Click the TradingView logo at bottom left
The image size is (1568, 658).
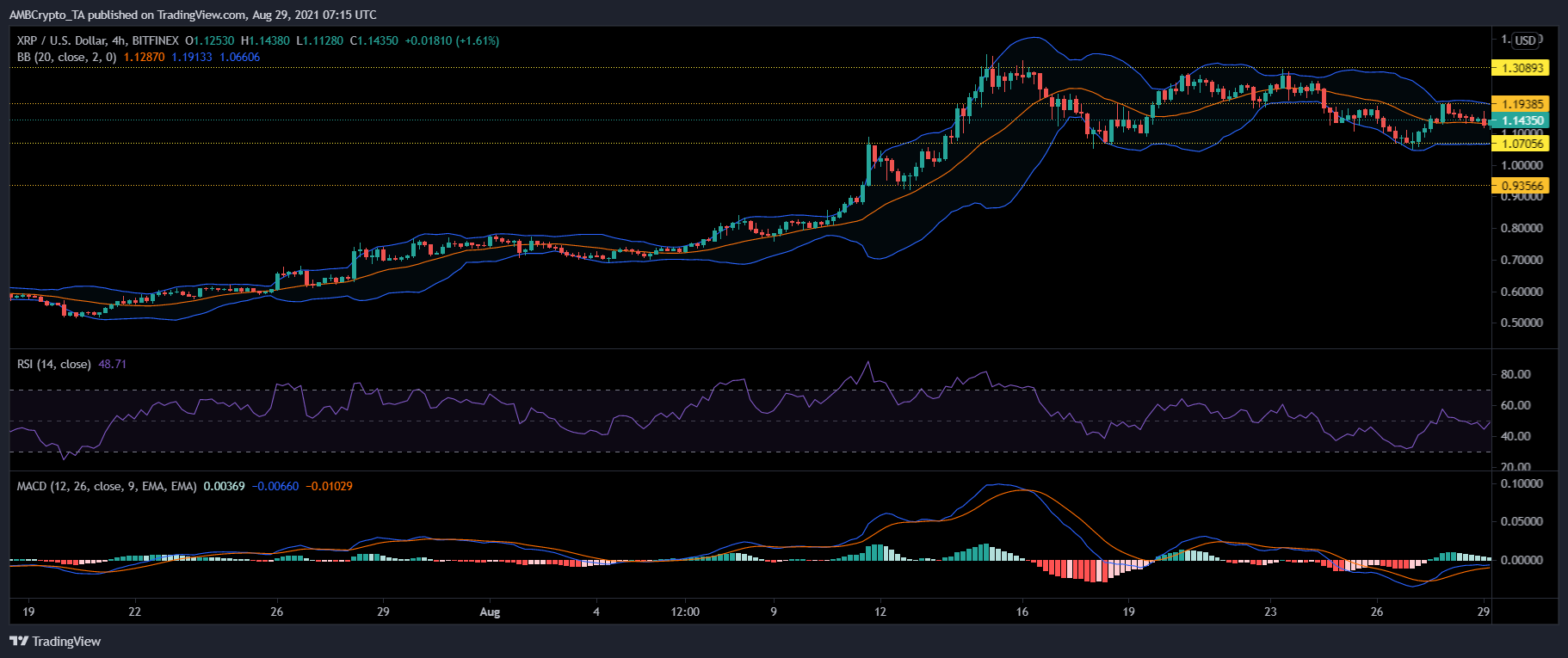55,642
